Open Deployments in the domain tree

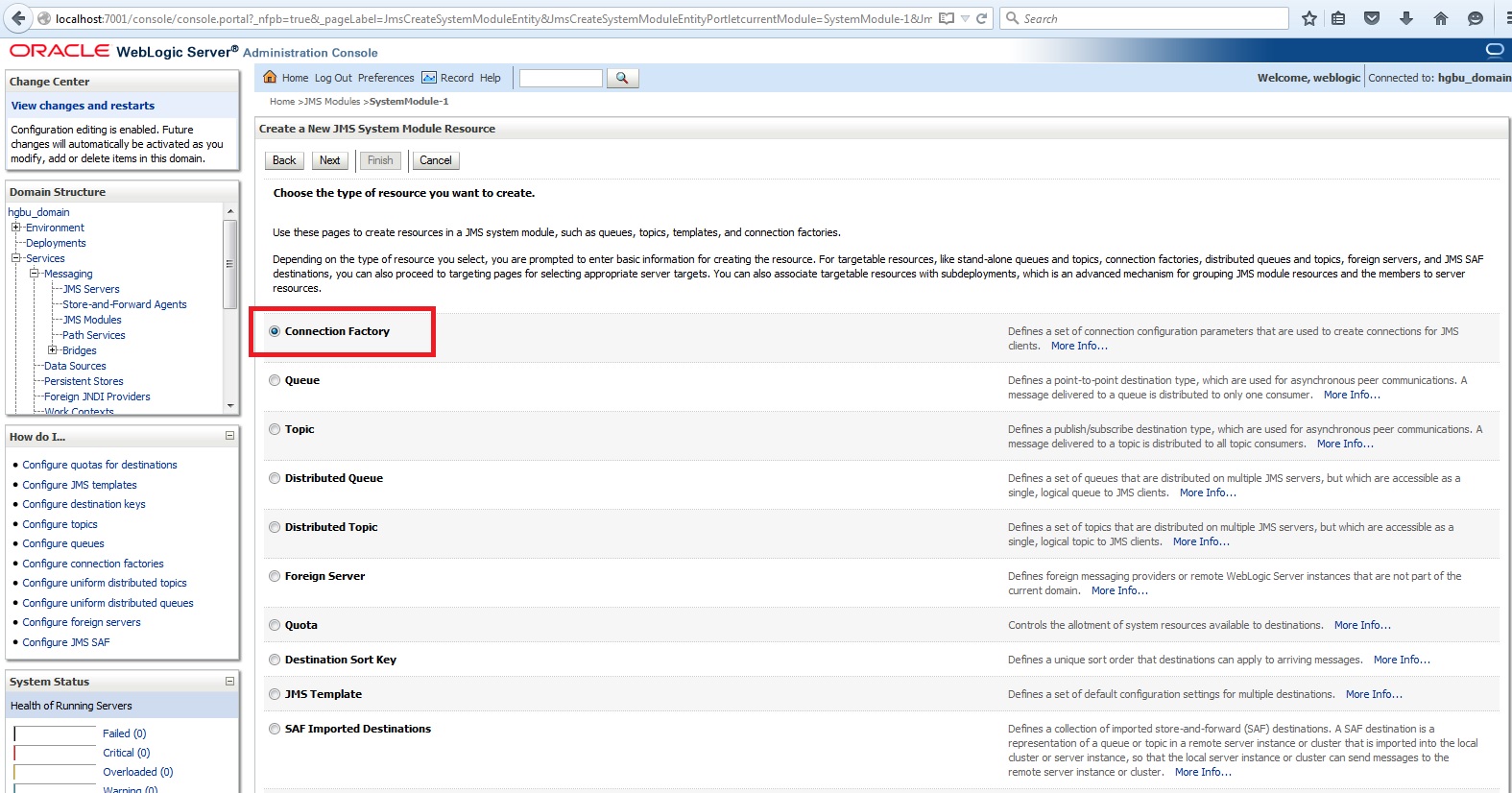(56, 243)
